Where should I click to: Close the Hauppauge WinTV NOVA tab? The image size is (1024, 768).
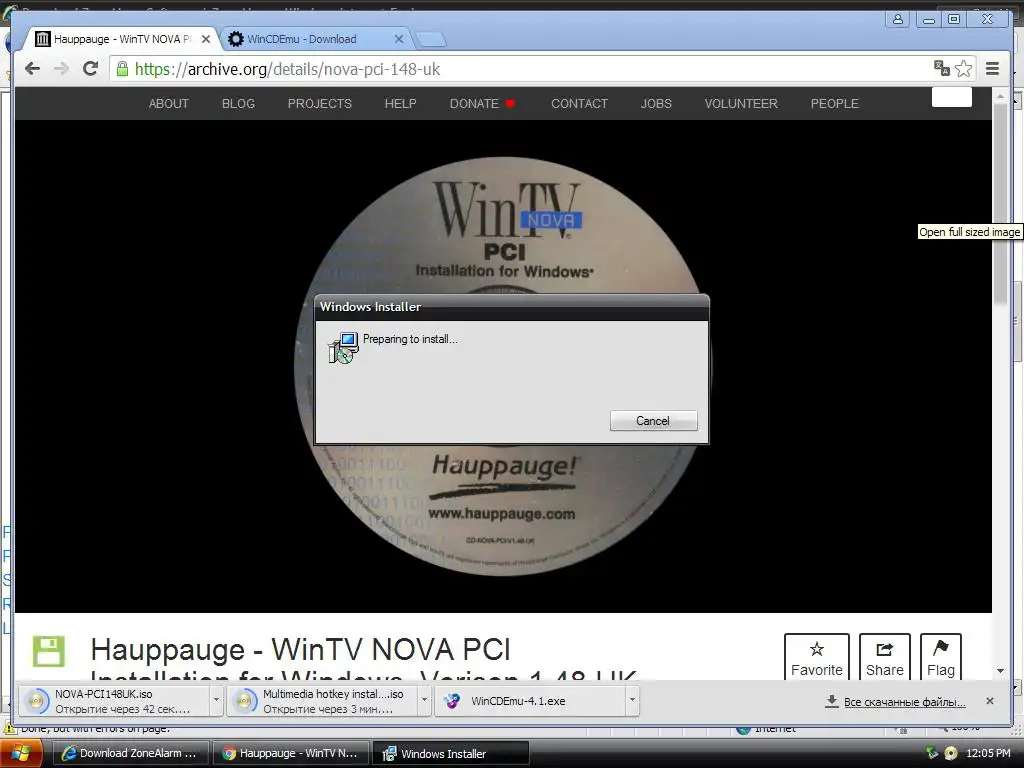click(x=206, y=39)
